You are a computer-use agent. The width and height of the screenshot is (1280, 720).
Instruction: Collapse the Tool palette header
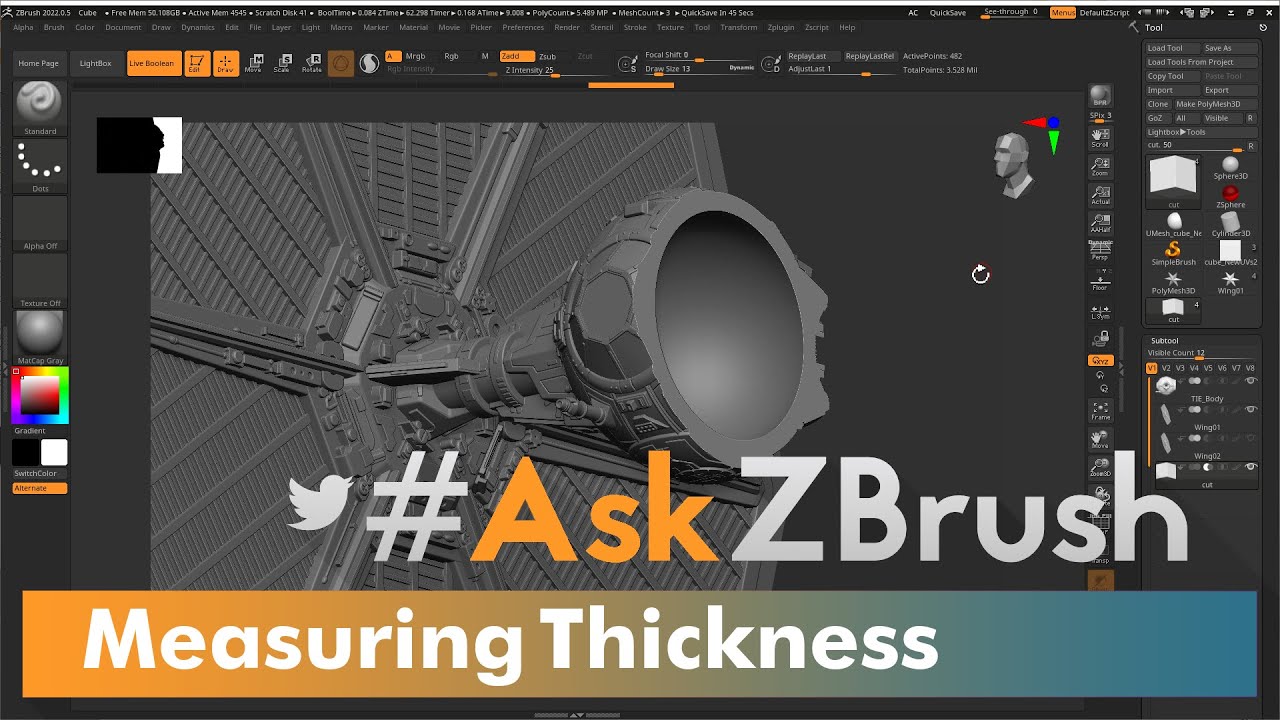[1154, 28]
